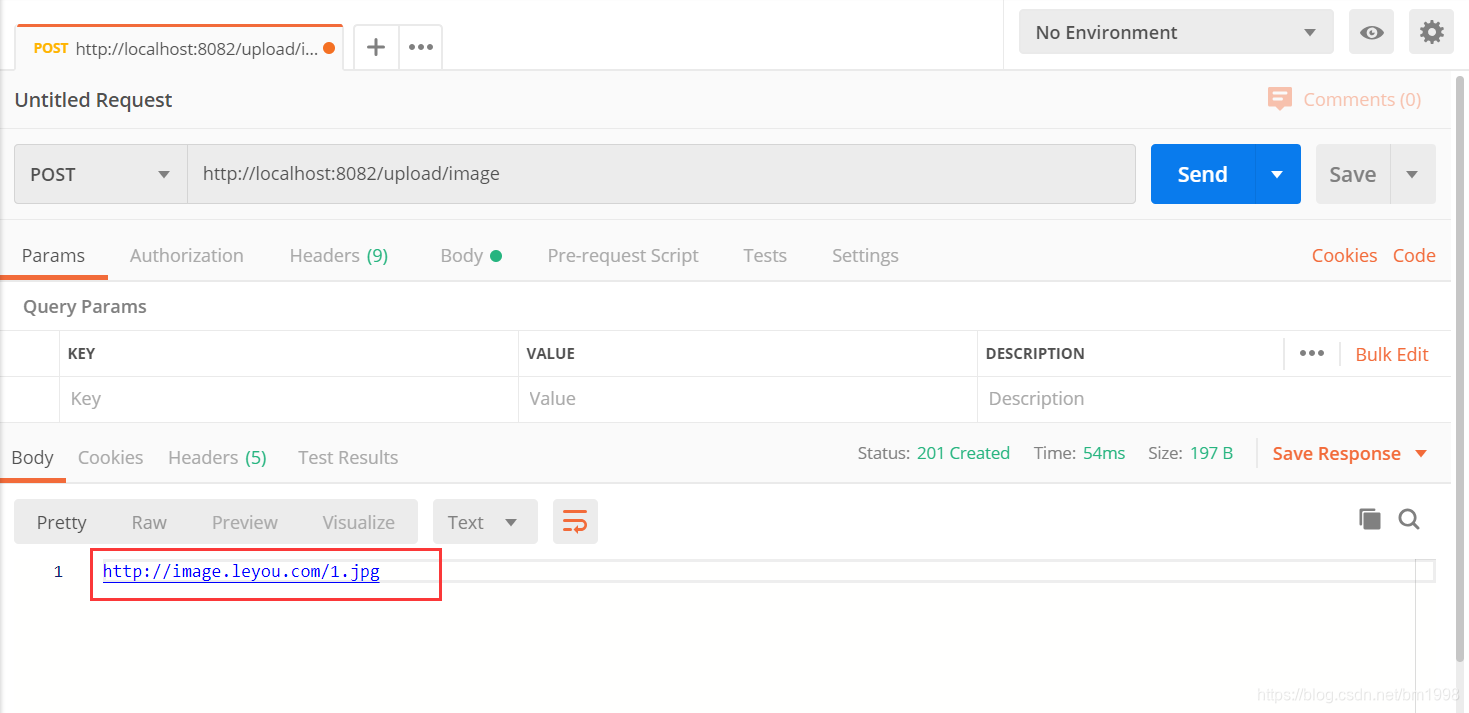Screen dimensions: 1469x713
Task: Click the http://image.leyou.com/1.jpg response link
Action: click(x=241, y=572)
